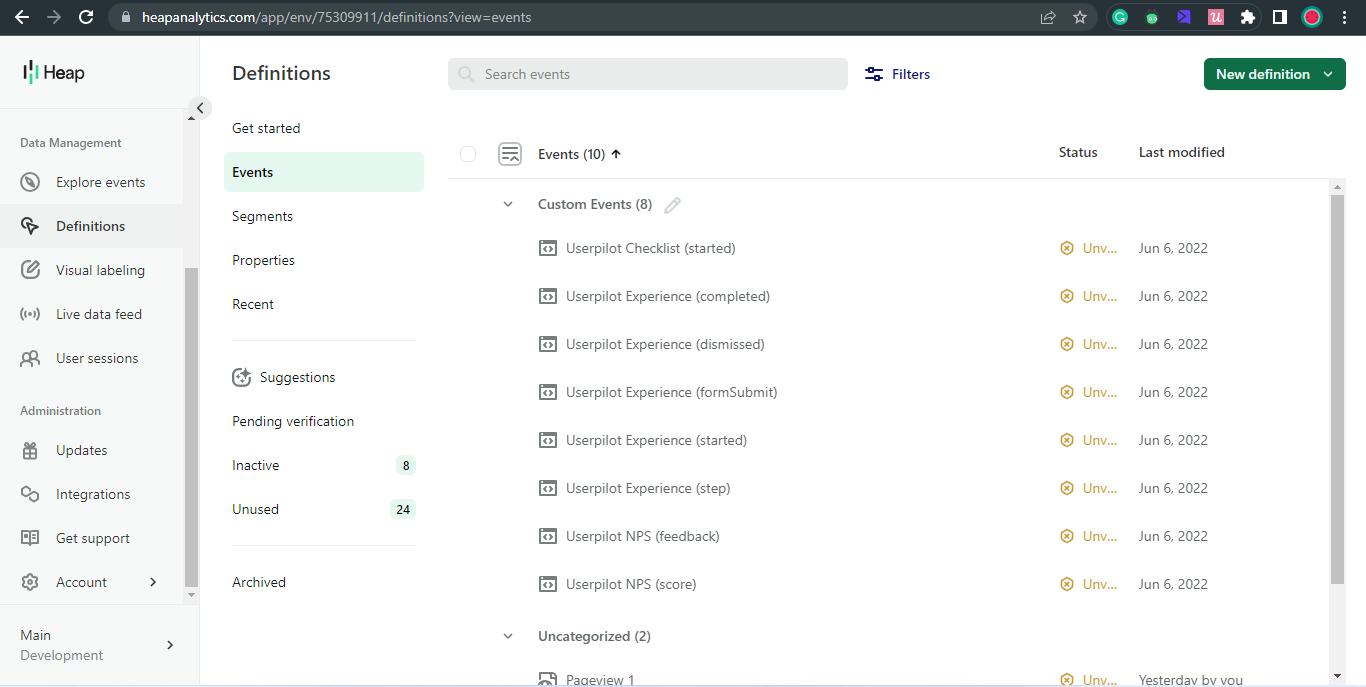Expand the Account submenu arrow
This screenshot has height=687, width=1366.
tap(153, 582)
